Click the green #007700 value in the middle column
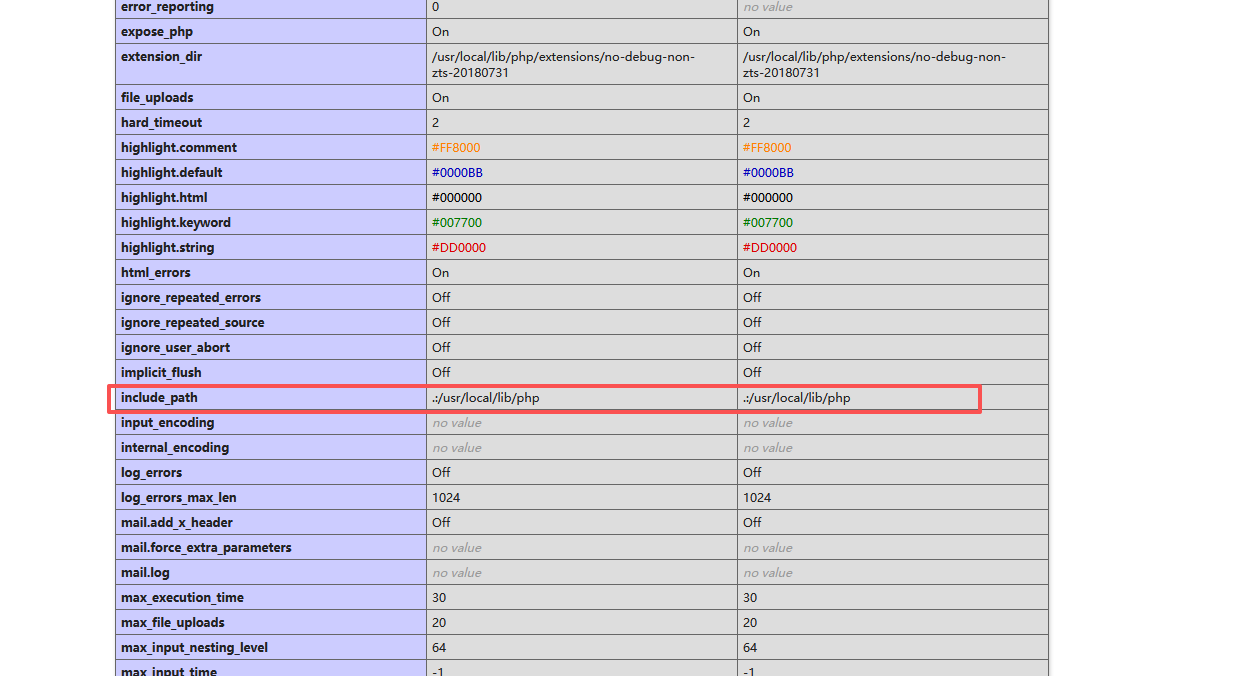 point(457,223)
